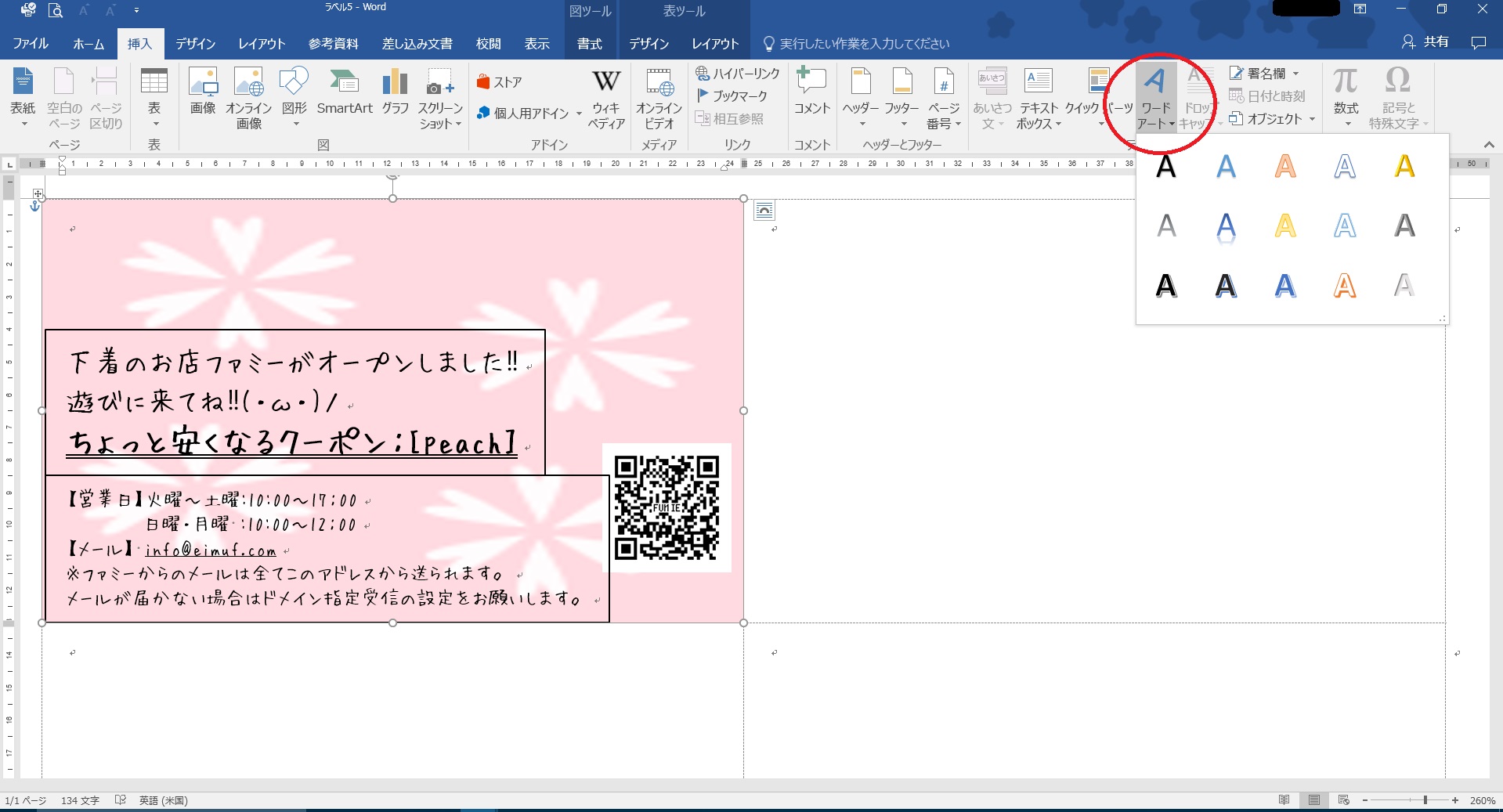Click the ruler tab selector icon

(9, 164)
